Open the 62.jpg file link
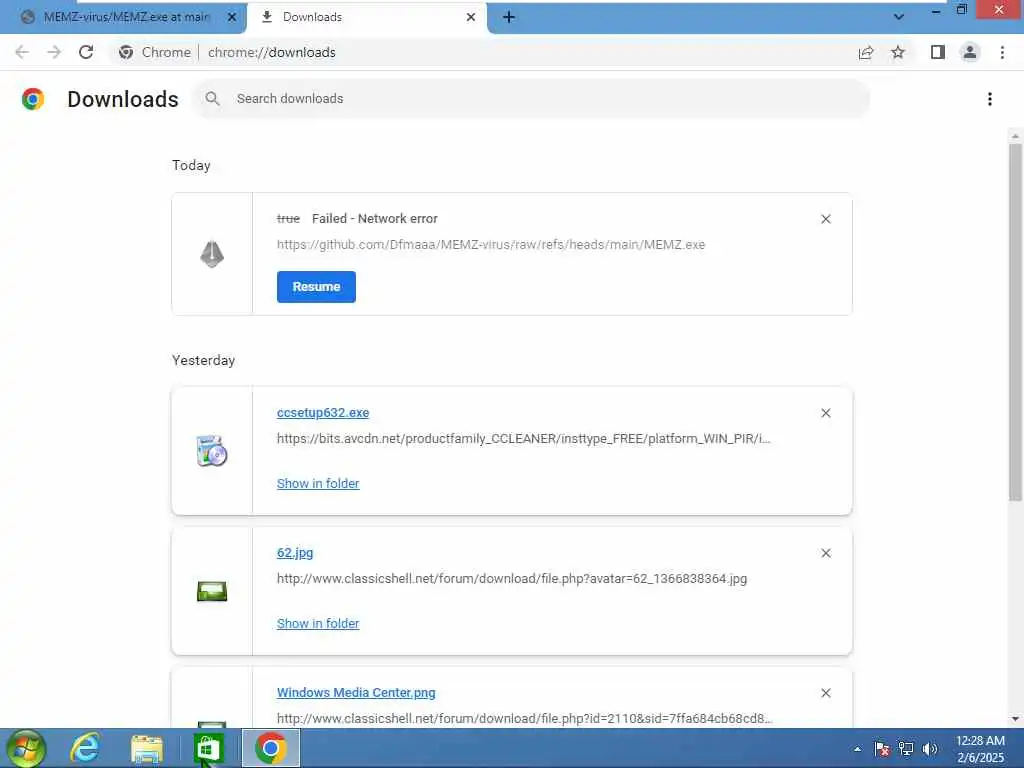The image size is (1024, 768). 295,552
